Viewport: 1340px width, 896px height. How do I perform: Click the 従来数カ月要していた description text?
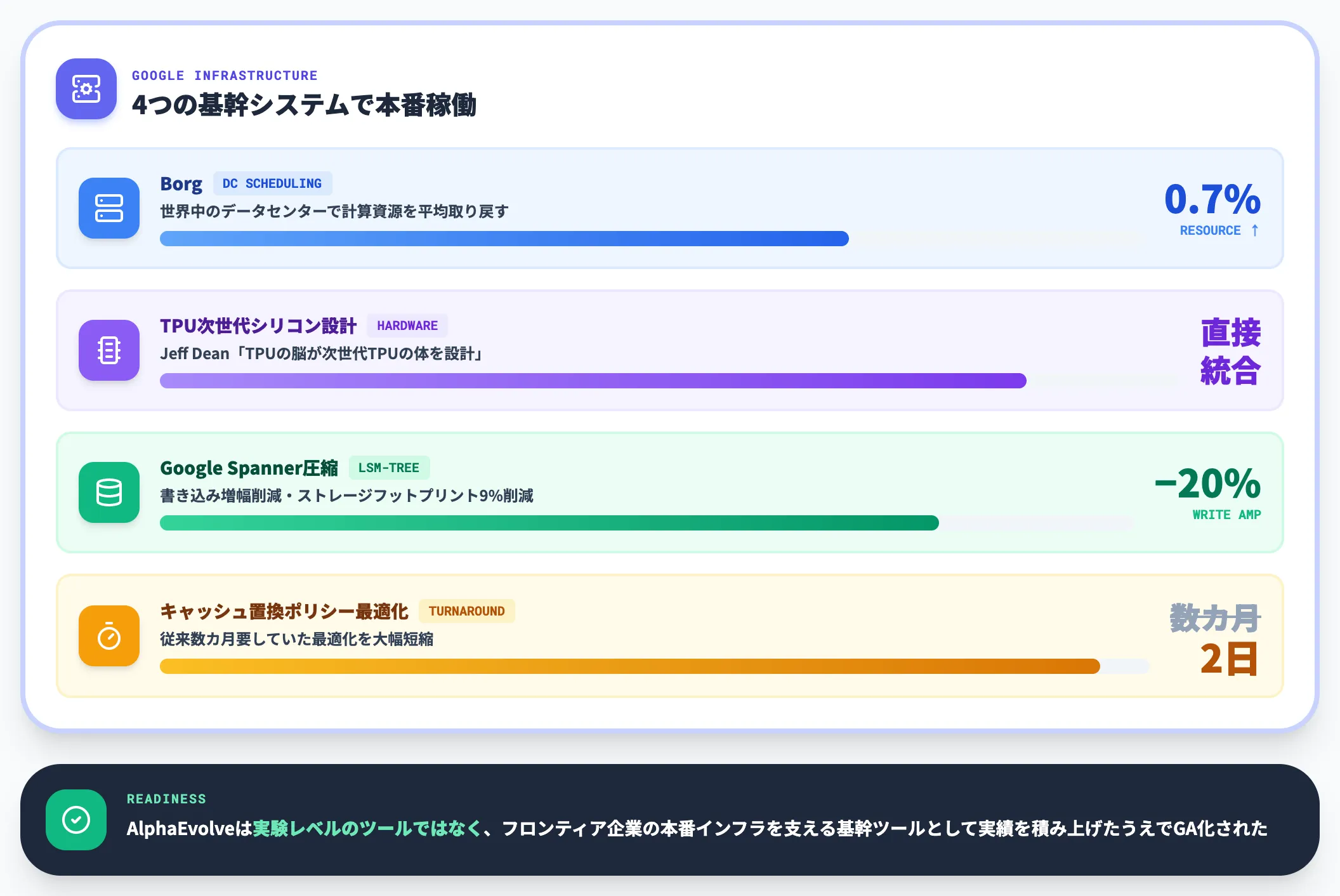[x=297, y=639]
